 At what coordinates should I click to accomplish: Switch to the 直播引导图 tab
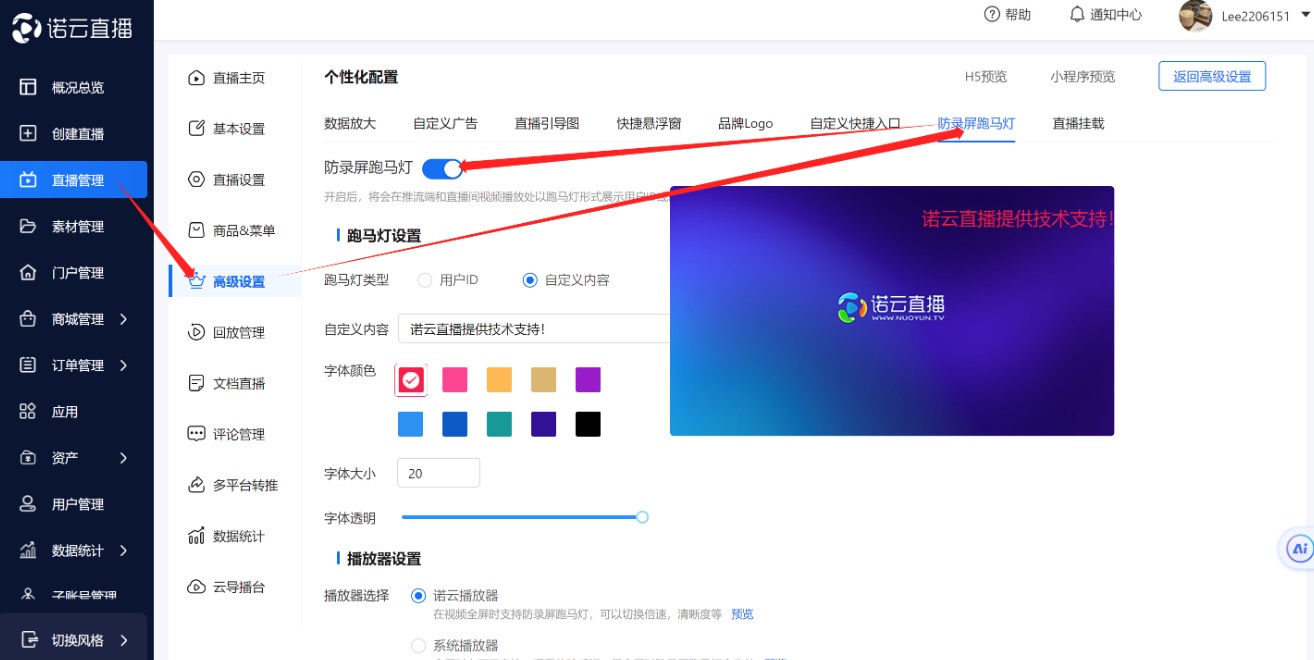547,123
